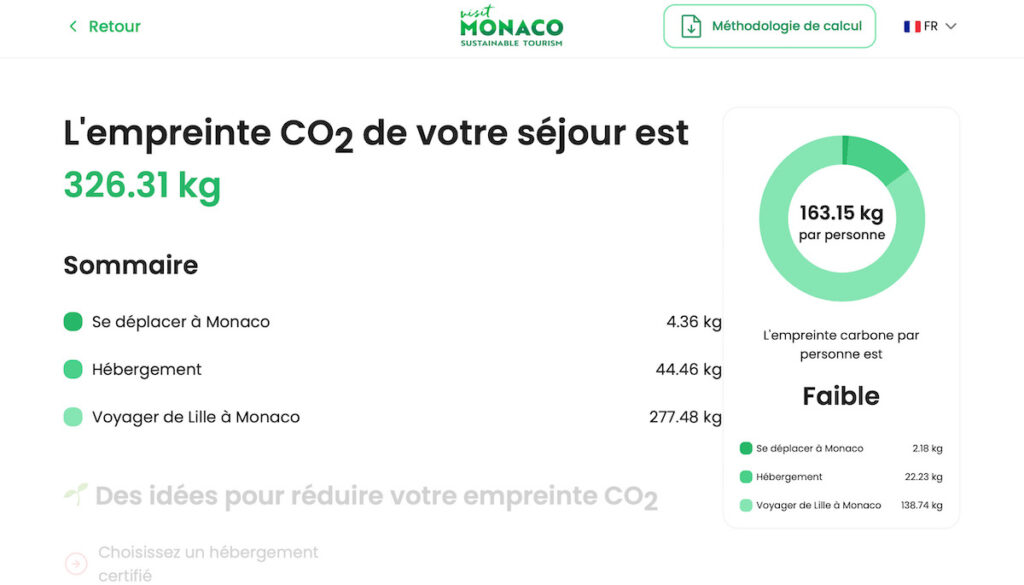Click the light green Voyager de Lille legend dot
1024x585 pixels.
coord(73,417)
